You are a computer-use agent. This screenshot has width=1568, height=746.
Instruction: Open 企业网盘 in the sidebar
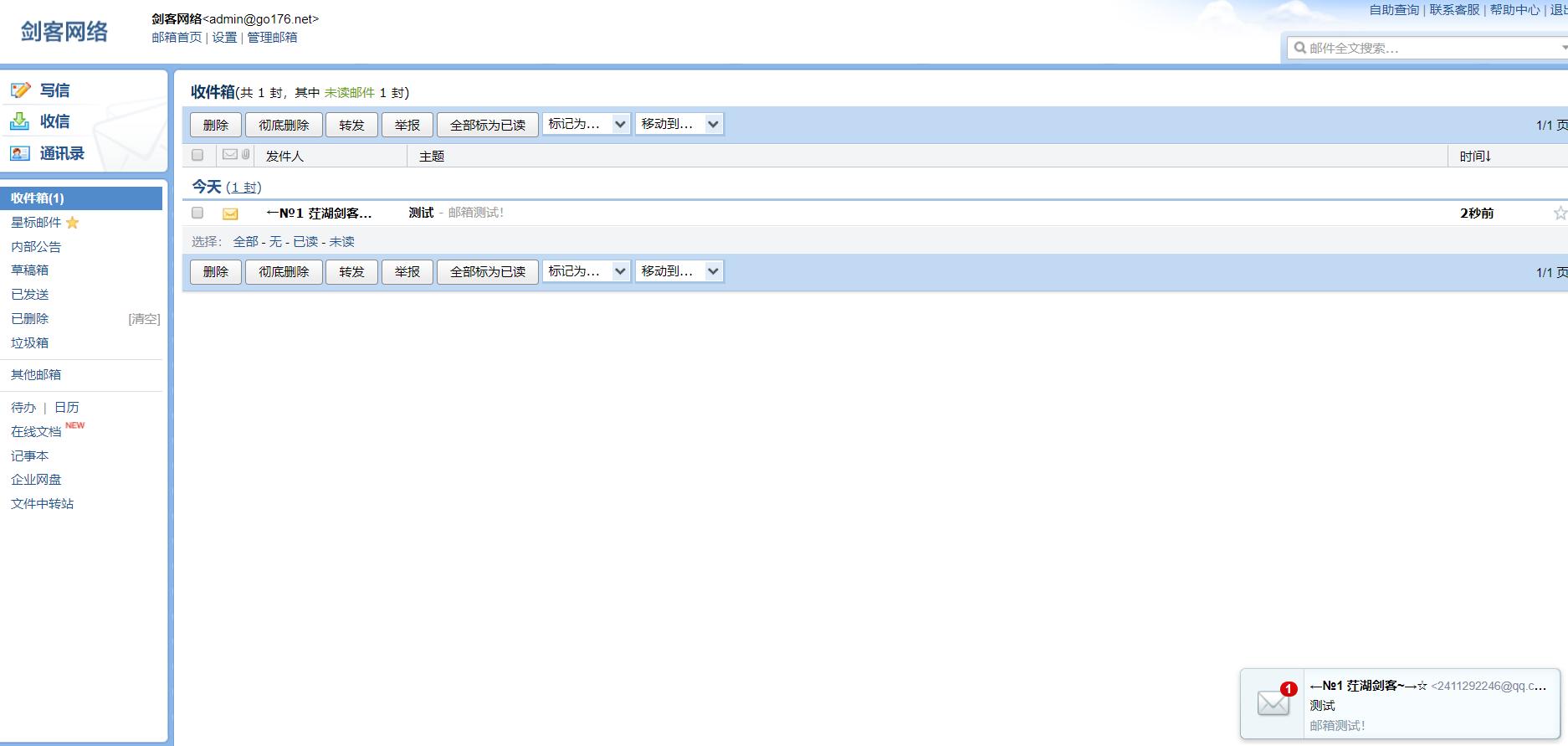click(36, 480)
